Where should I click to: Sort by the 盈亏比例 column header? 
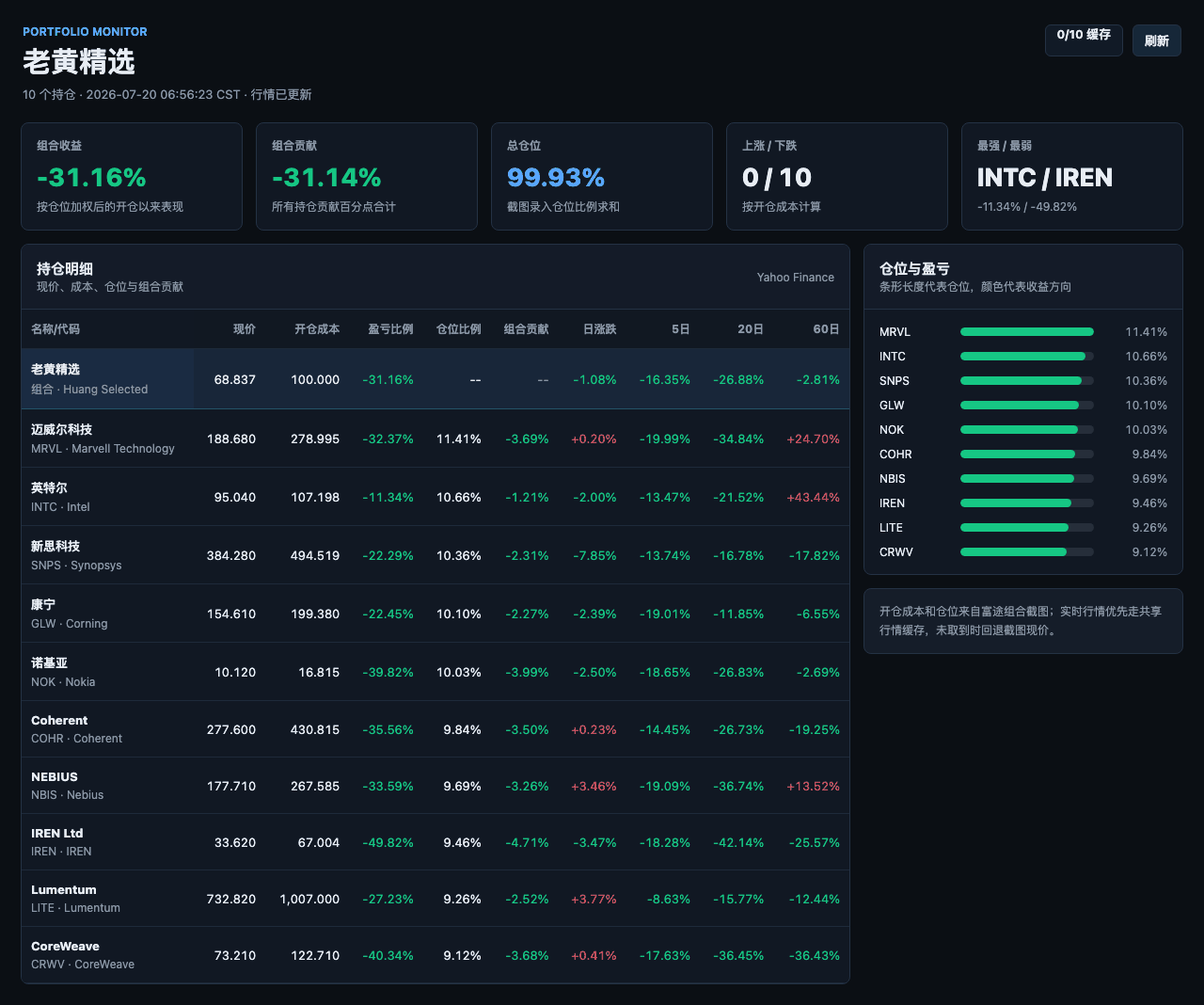390,329
